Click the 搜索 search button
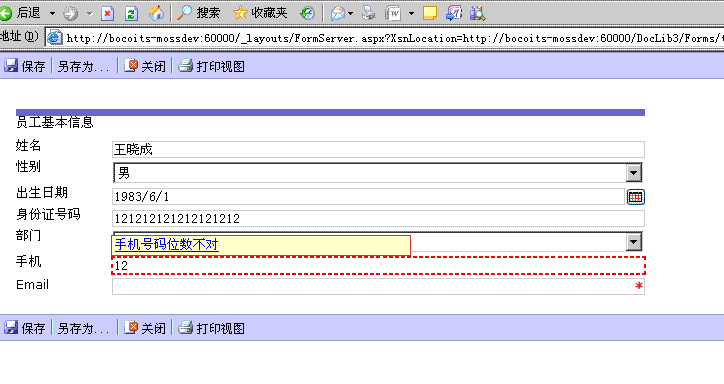The height and width of the screenshot is (384, 724). 199,13
